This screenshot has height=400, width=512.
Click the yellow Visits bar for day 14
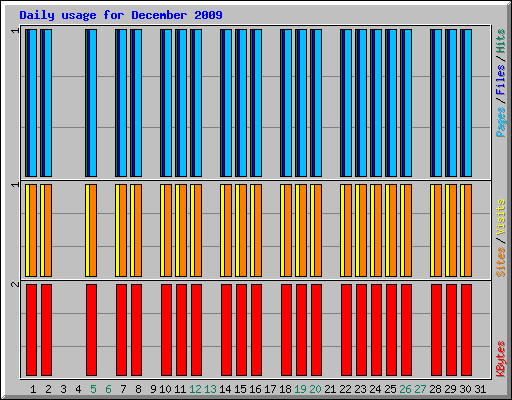[x=222, y=230]
